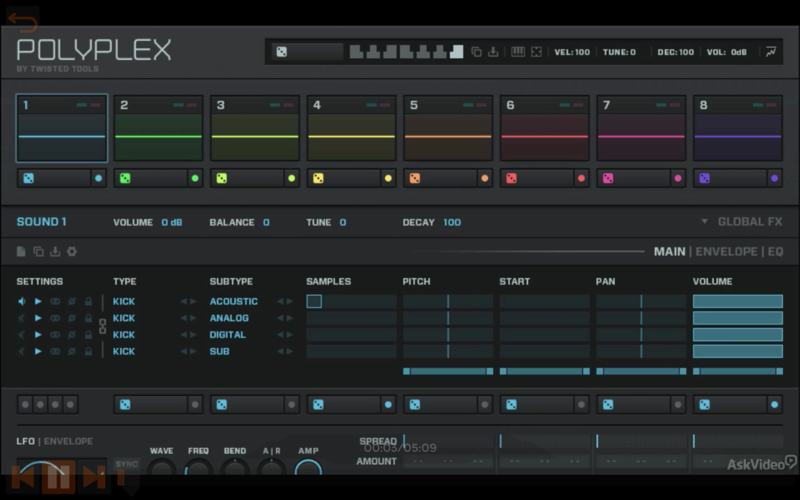Click the Decay 100 value for Sound 1
The width and height of the screenshot is (800, 500).
click(452, 222)
